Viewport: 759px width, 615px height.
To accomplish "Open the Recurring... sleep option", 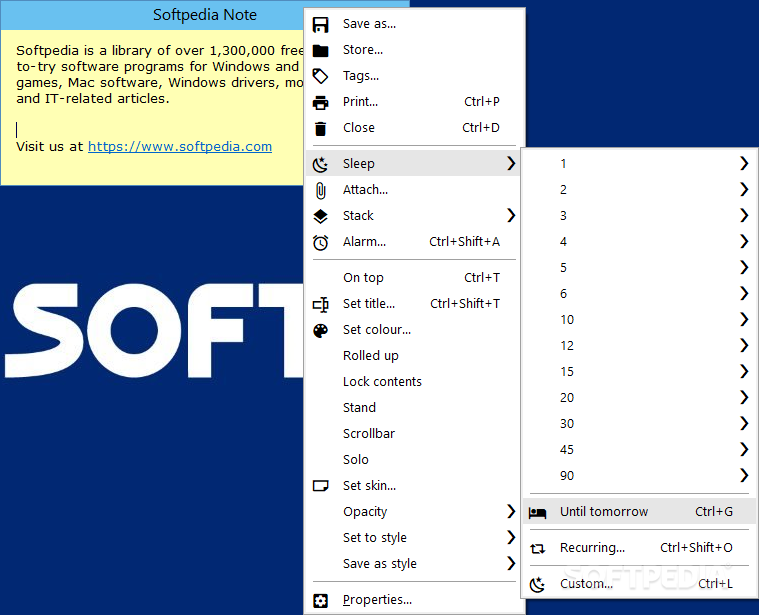I will (639, 548).
